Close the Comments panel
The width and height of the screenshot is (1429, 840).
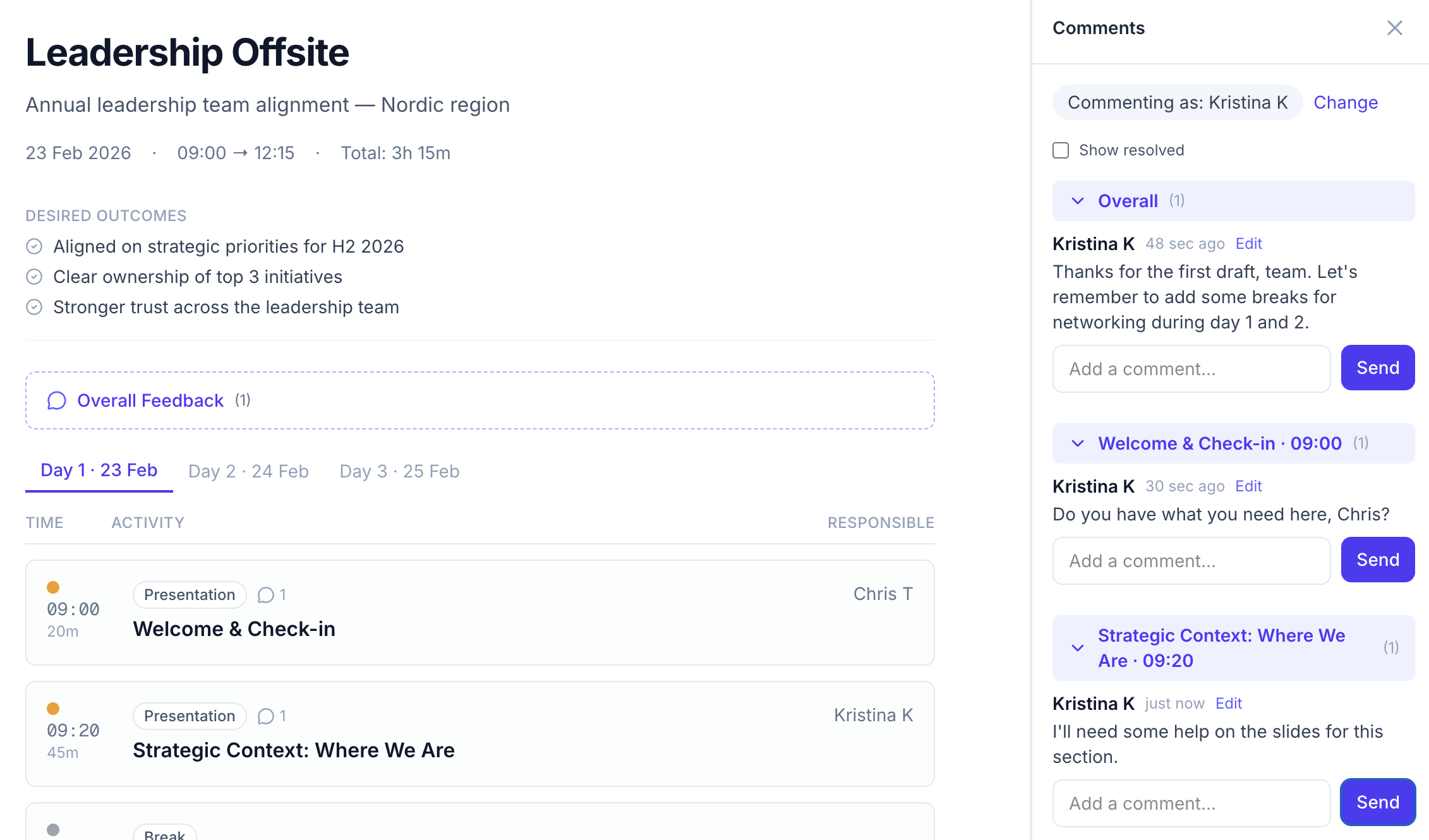point(1394,28)
